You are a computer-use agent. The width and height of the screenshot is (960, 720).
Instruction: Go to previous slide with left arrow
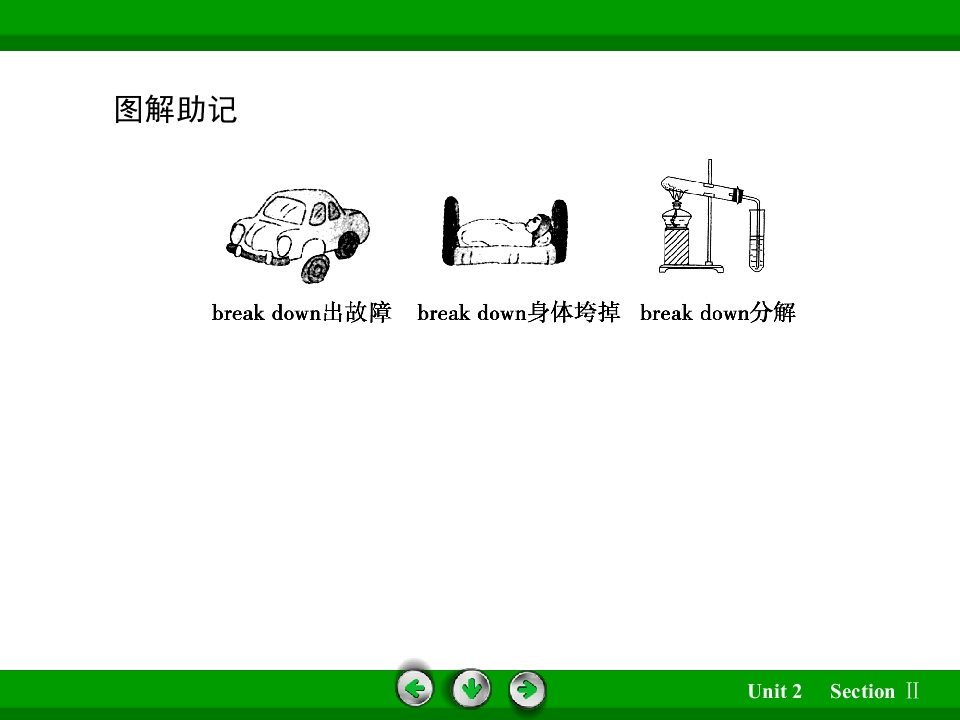pos(414,689)
